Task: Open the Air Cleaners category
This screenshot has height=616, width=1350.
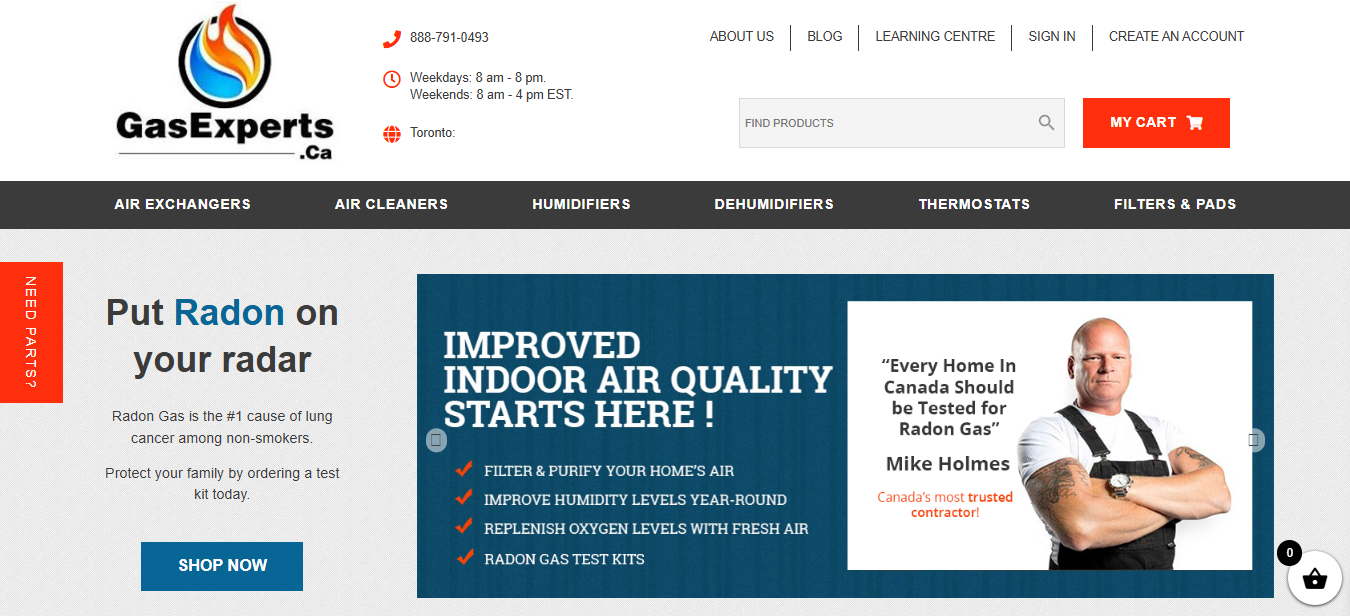Action: [x=391, y=204]
